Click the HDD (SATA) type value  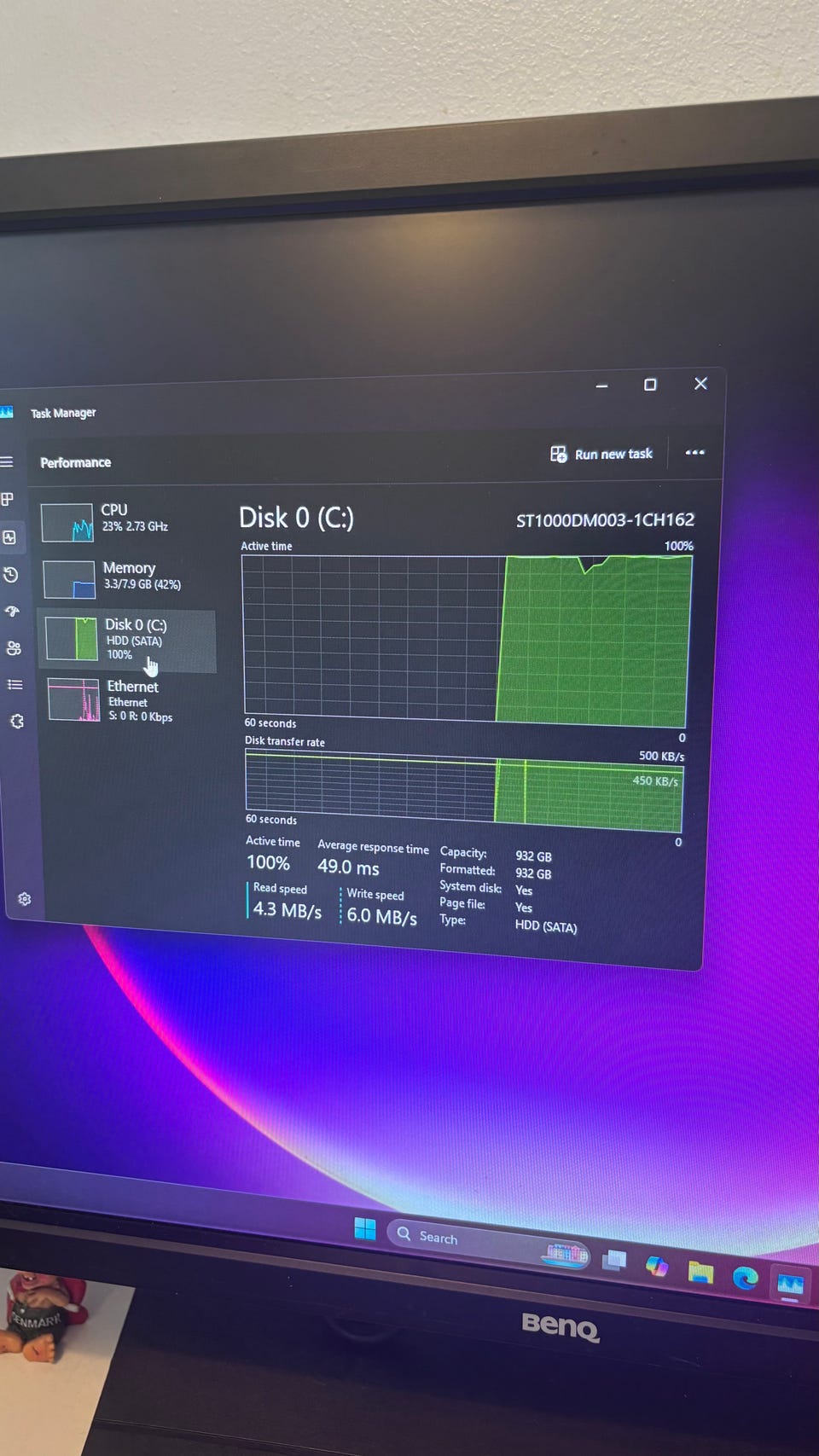click(546, 926)
